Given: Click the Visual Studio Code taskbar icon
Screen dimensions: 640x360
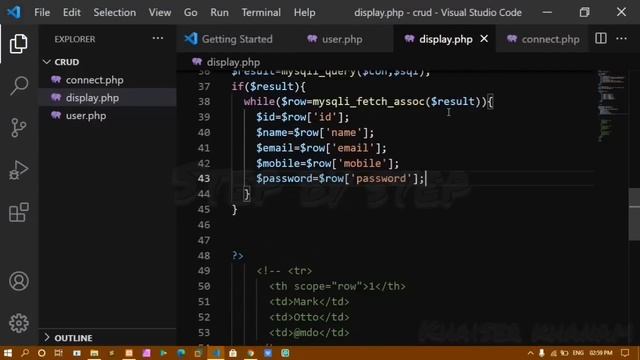Looking at the screenshot, I should (216, 353).
